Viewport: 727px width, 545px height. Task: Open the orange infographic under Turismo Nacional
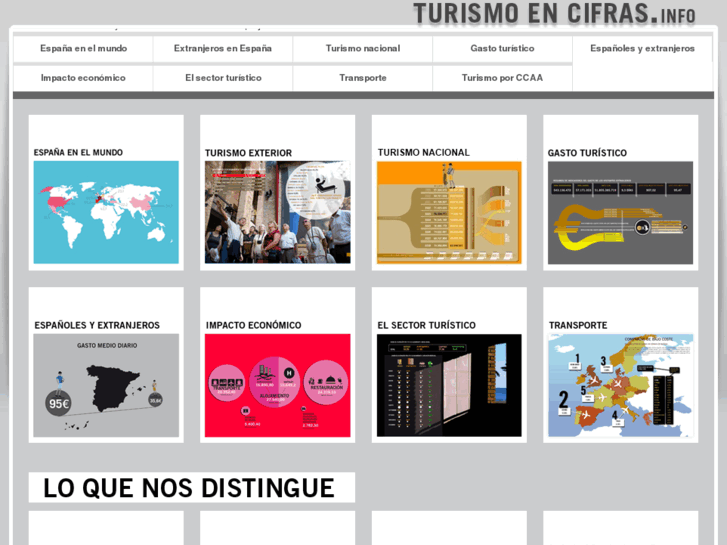point(449,212)
